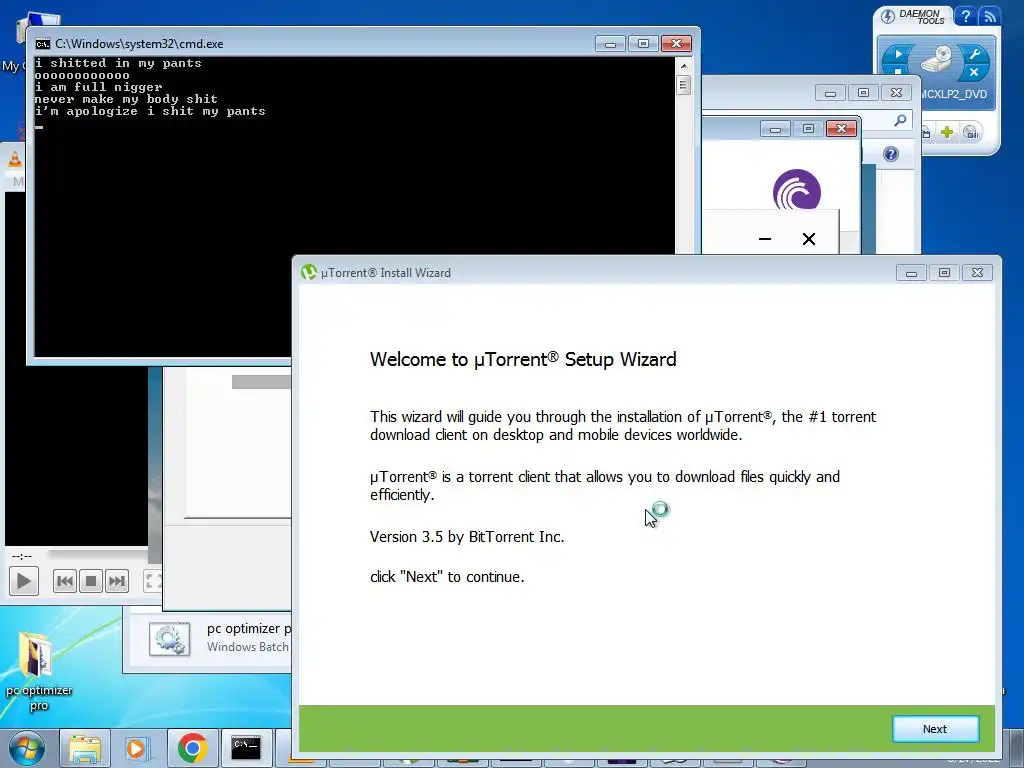Close the BitTorrent window with red X

(x=841, y=129)
